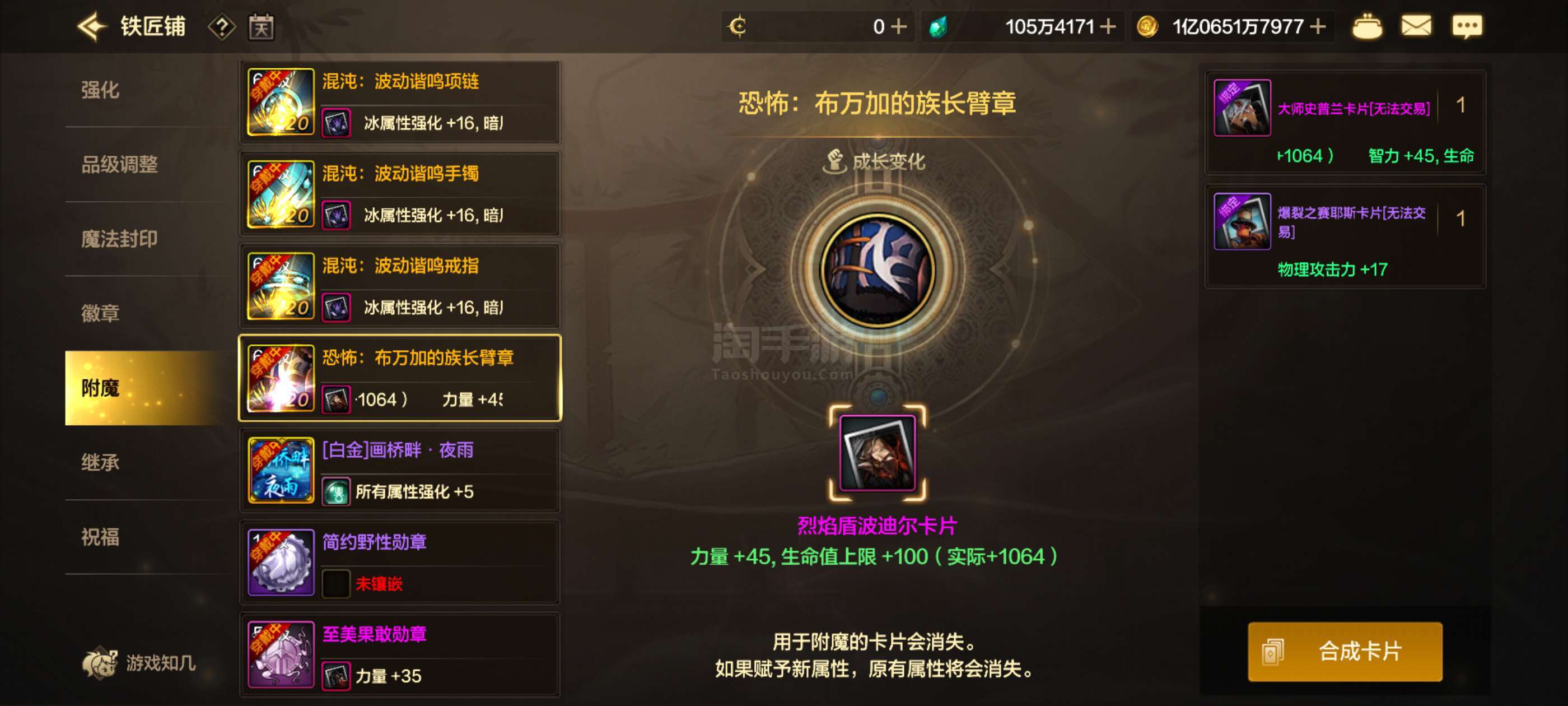This screenshot has width=1568, height=706.
Task: Open the help question mark icon
Action: tap(222, 27)
